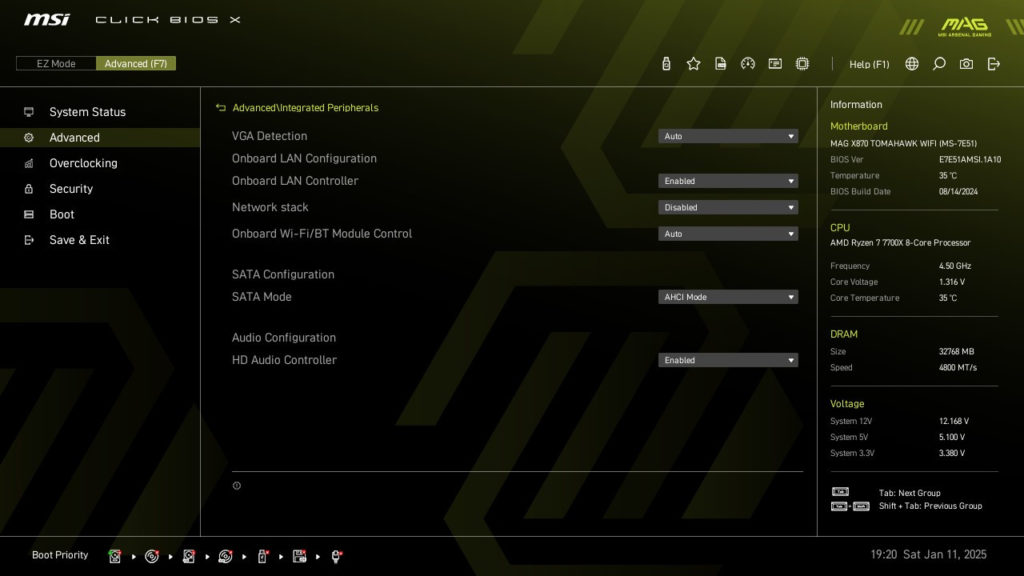Select Onboard Wi-Fi/BT Module Control label
The width and height of the screenshot is (1024, 576).
click(322, 234)
